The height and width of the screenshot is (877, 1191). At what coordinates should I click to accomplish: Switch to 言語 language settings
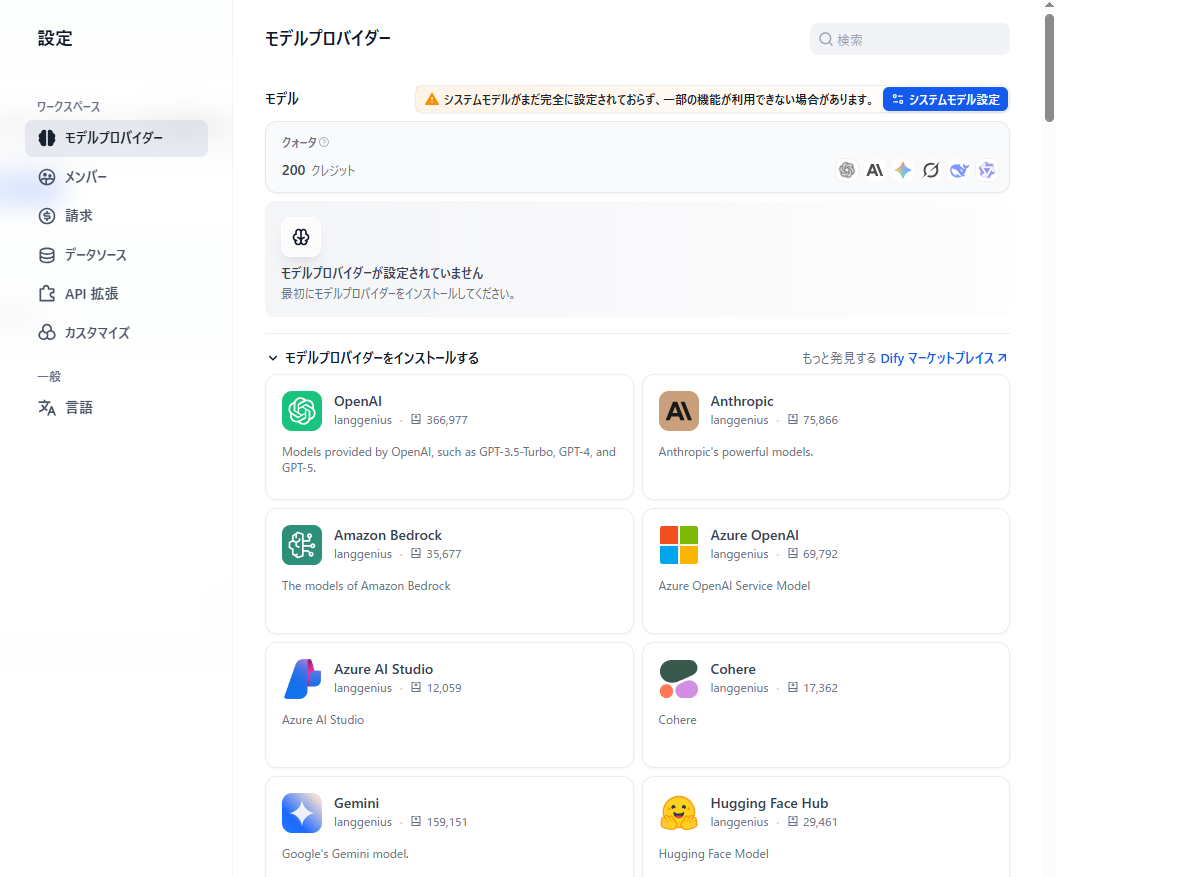78,408
